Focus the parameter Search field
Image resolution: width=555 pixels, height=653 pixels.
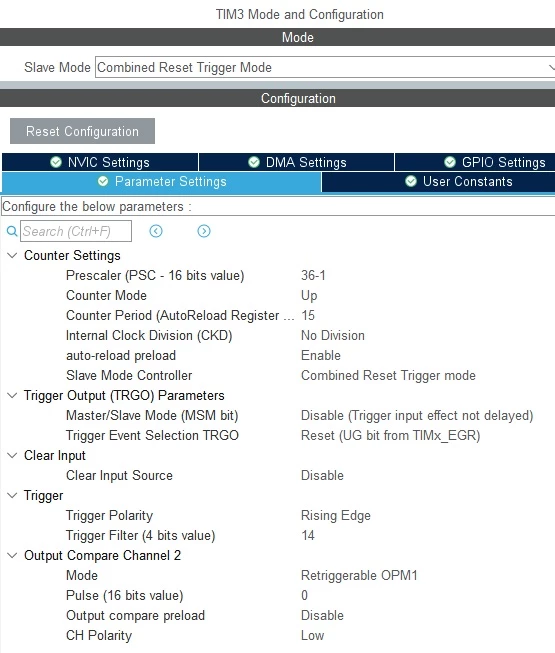[x=76, y=231]
